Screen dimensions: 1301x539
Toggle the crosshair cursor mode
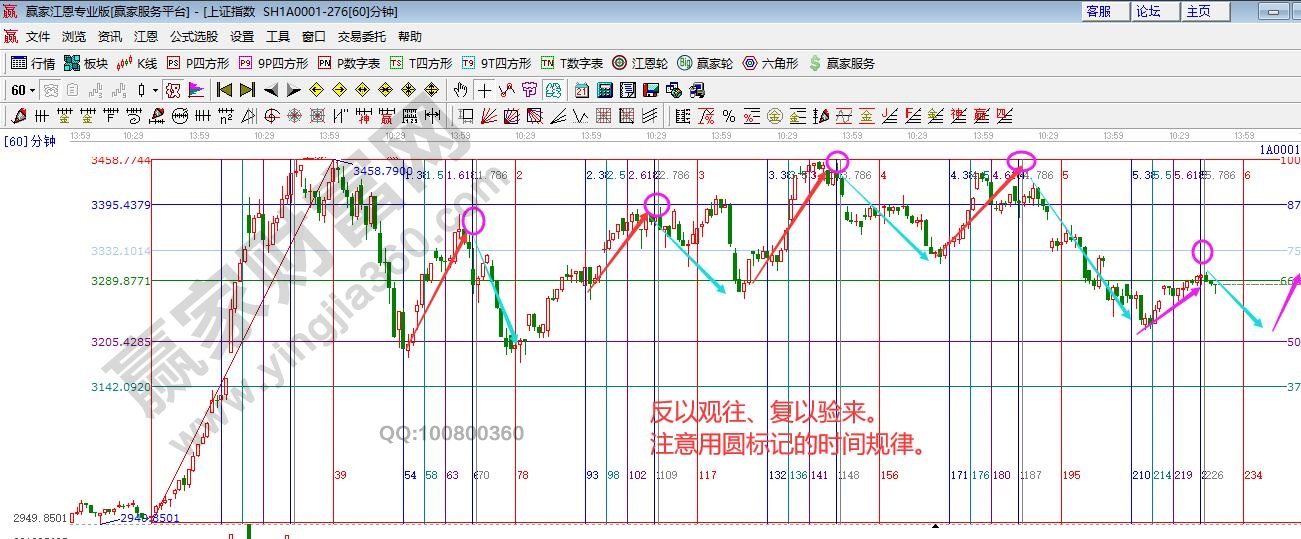point(484,90)
